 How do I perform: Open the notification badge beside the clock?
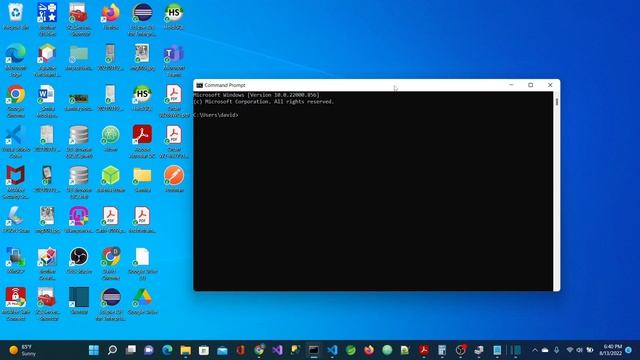click(x=629, y=350)
